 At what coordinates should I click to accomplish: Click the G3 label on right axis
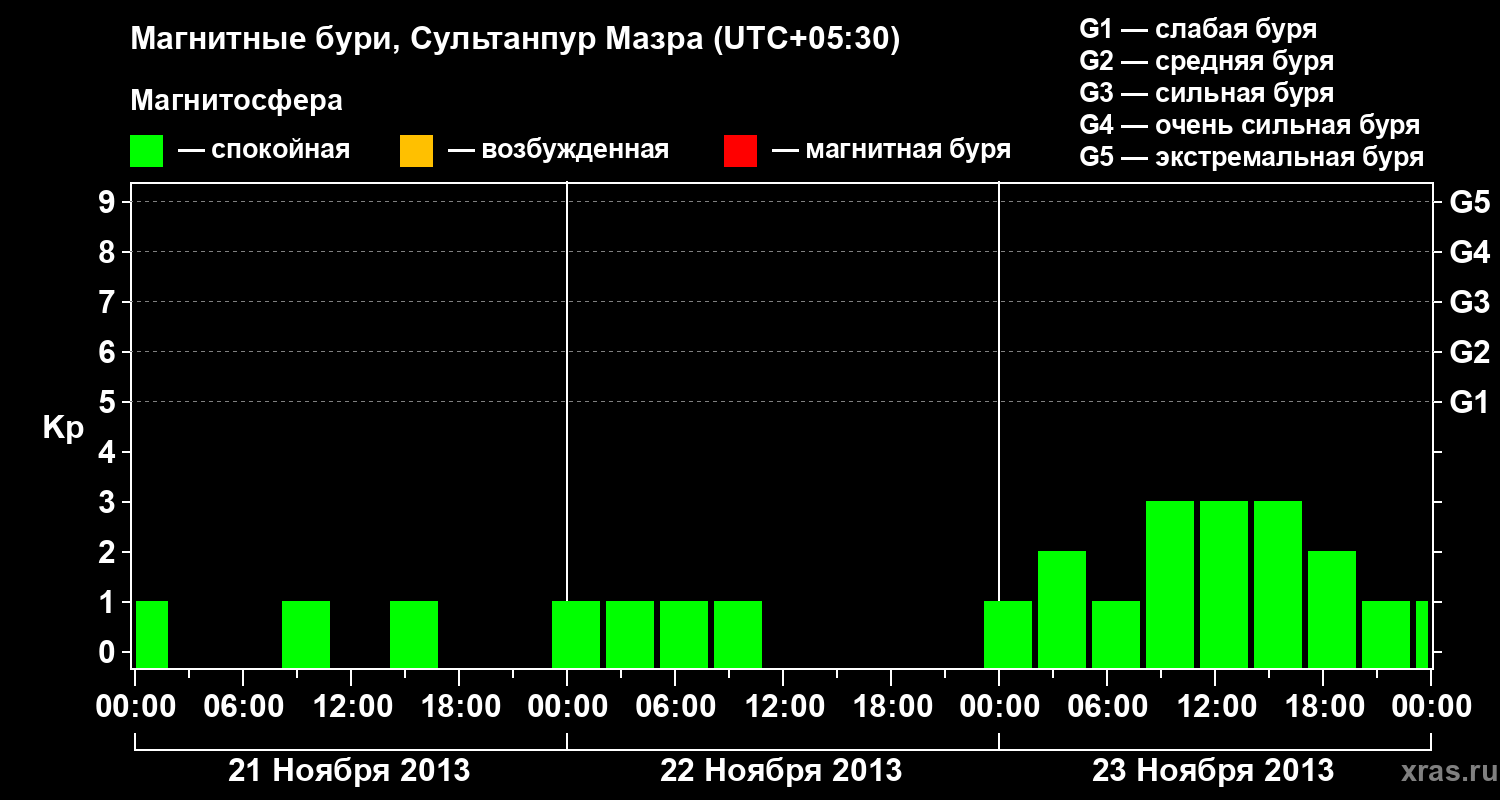coord(1469,302)
